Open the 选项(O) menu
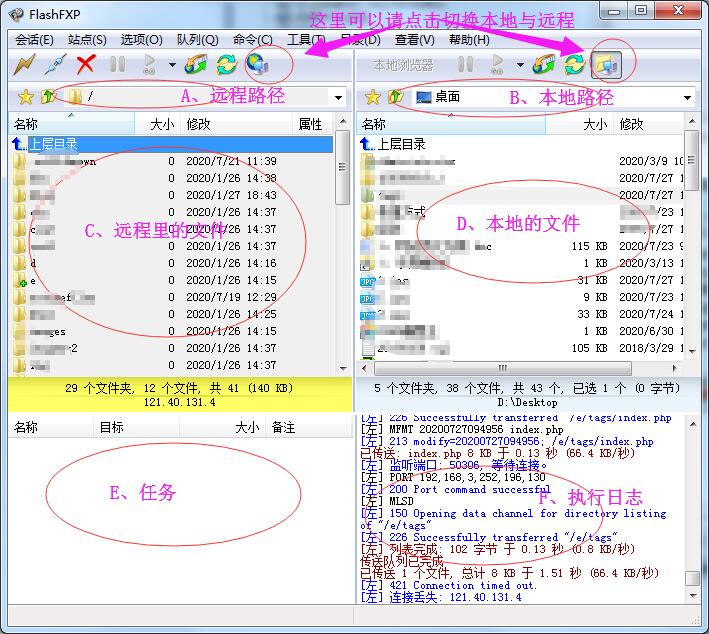This screenshot has width=709, height=634. click(142, 40)
